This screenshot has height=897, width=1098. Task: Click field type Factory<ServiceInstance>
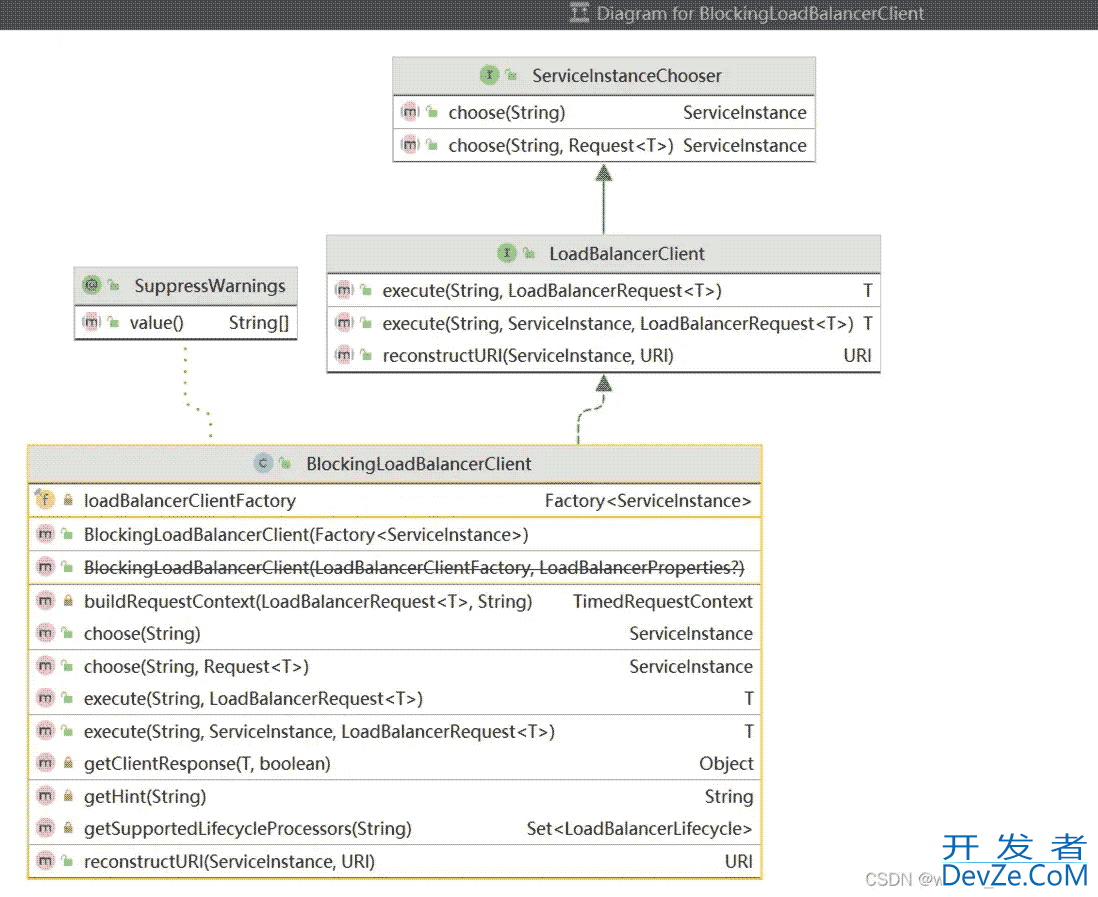[x=648, y=501]
